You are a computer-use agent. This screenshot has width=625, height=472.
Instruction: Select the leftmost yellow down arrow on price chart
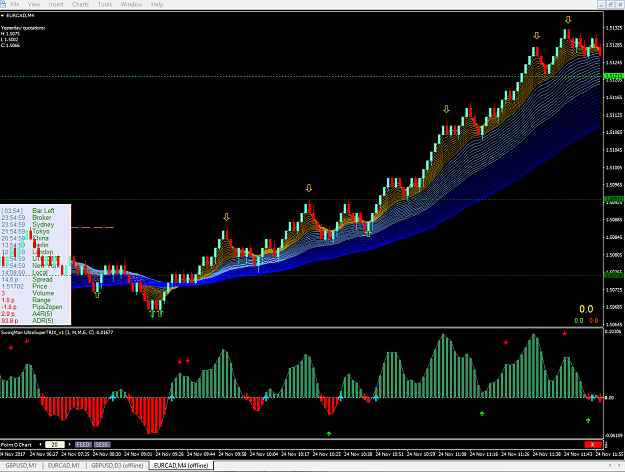click(x=226, y=217)
